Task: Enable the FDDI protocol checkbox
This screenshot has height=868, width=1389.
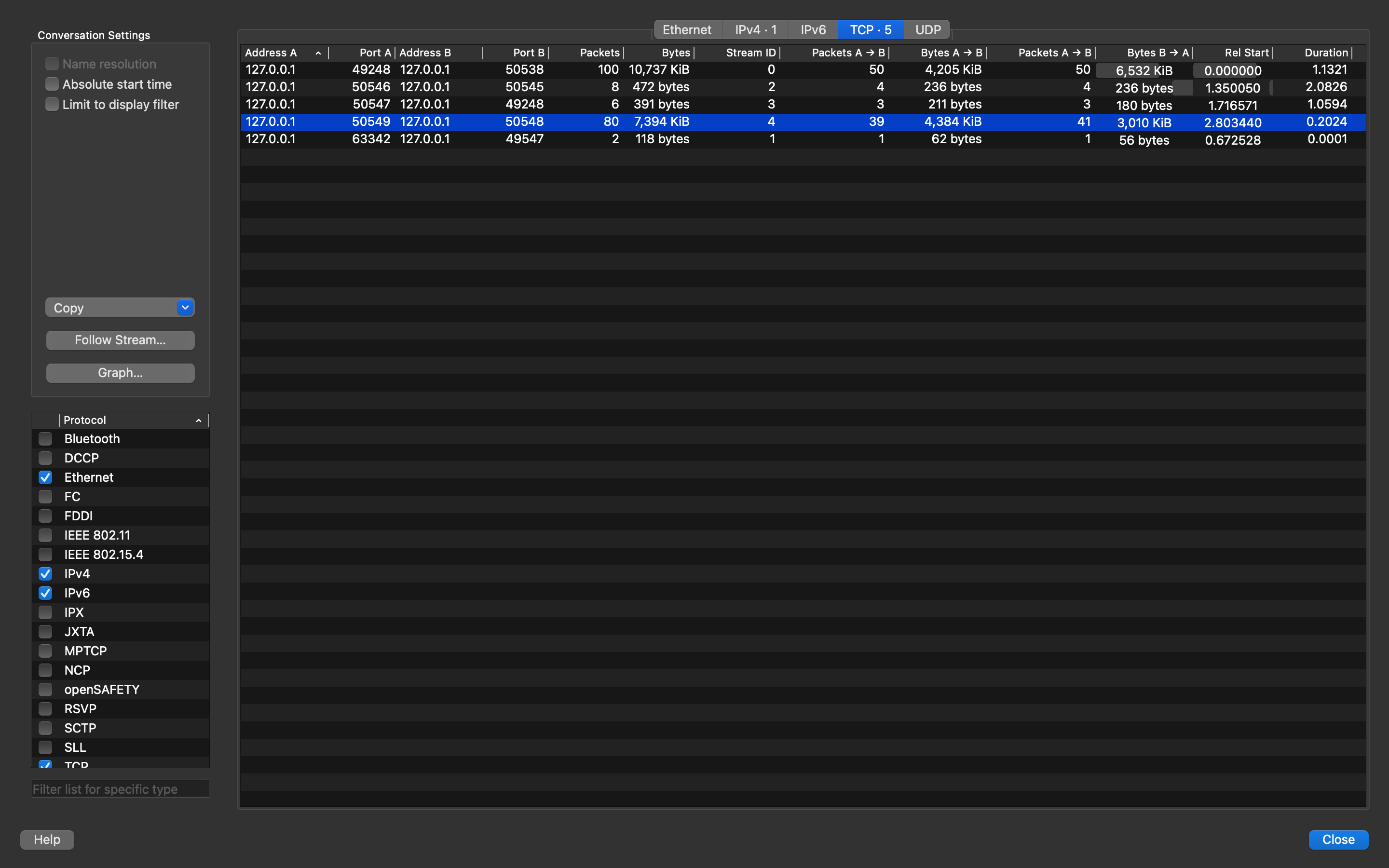Action: pyautogui.click(x=45, y=516)
